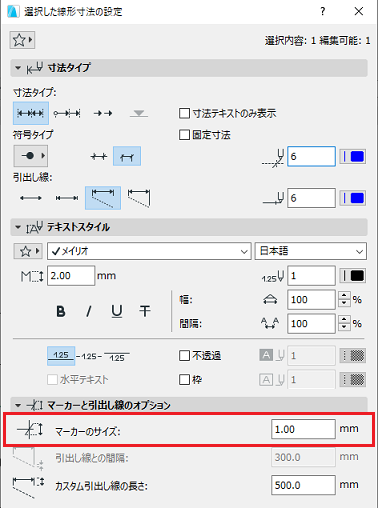Toggle underline text formatting
The width and height of the screenshot is (378, 508).
tap(117, 311)
